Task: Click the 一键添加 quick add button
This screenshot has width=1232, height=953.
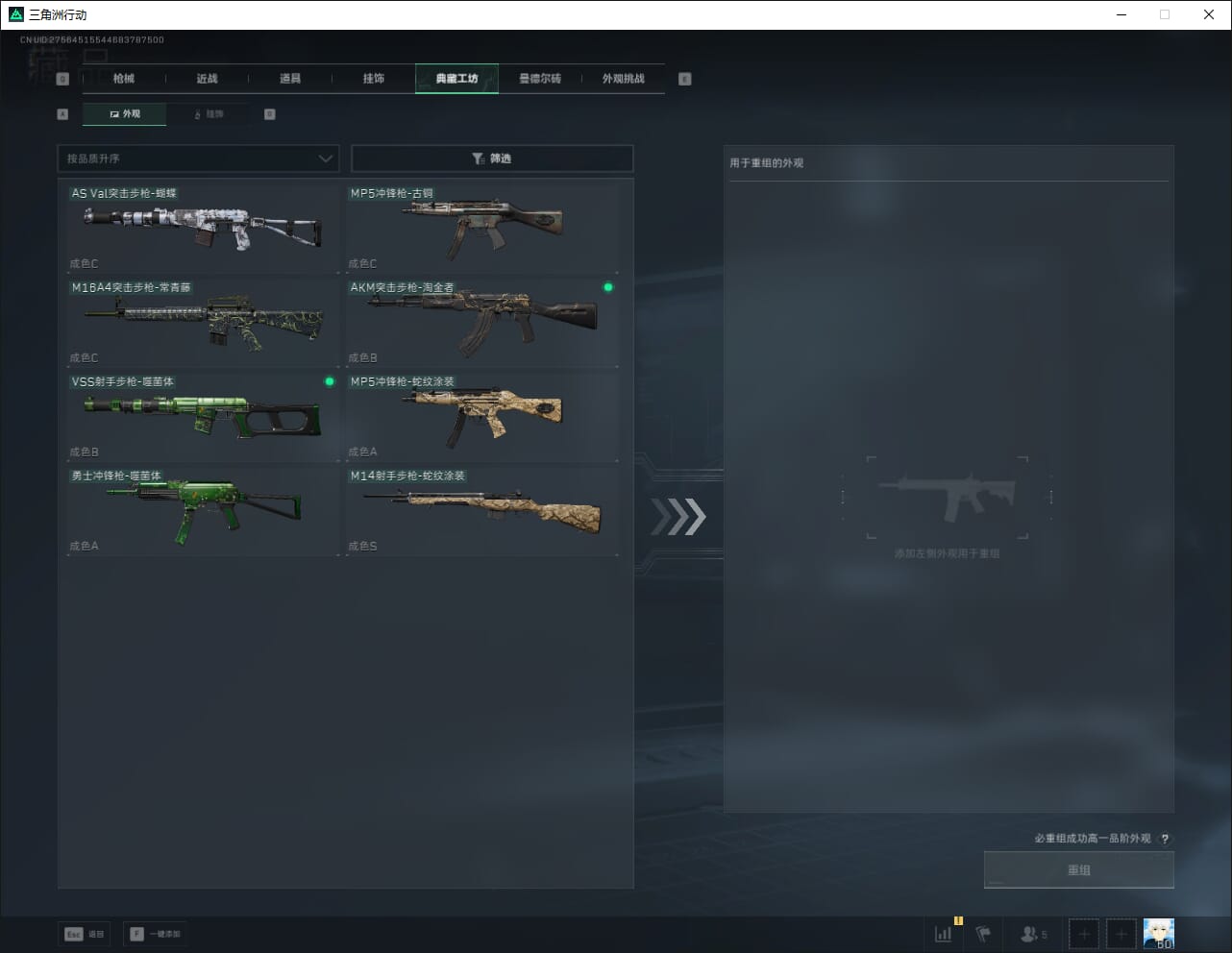Action: click(x=155, y=934)
